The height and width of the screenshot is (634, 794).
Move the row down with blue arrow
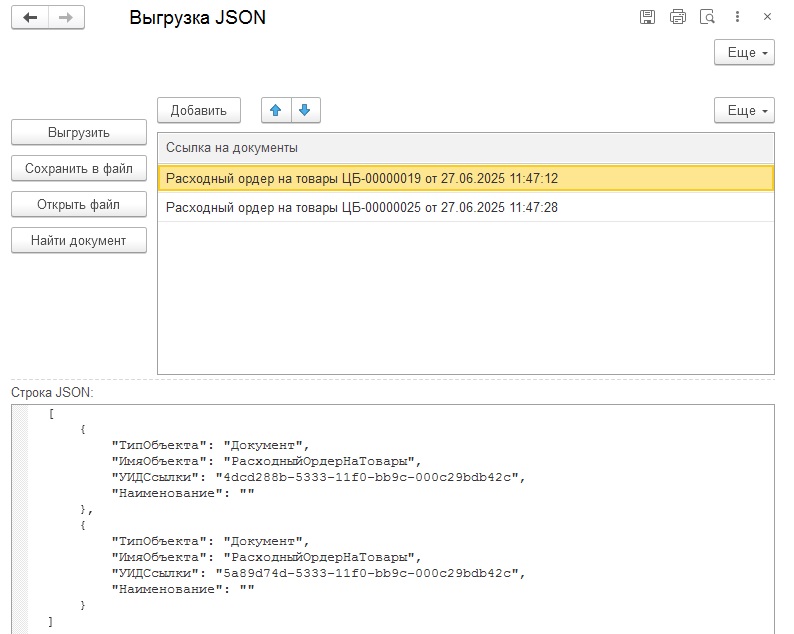click(x=305, y=110)
